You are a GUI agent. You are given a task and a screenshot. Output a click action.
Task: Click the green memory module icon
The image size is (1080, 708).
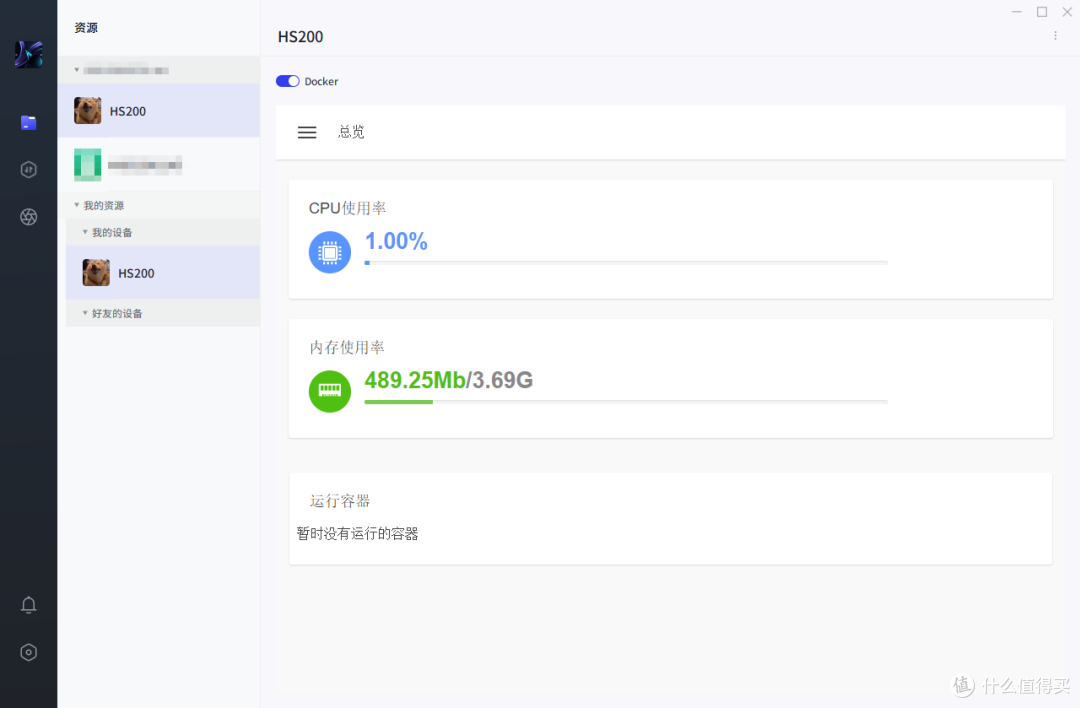pos(330,391)
